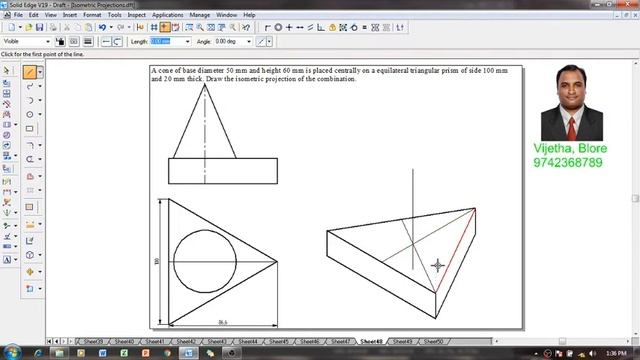
Task: Select the Text tool in left toolbar
Action: (7, 260)
